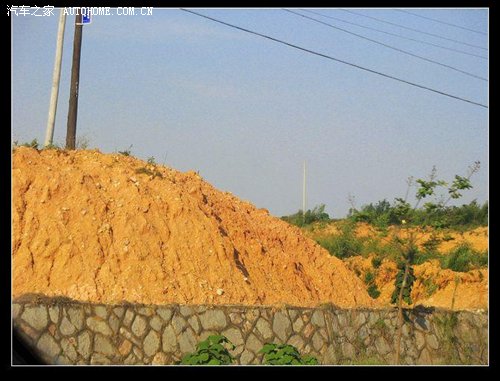The width and height of the screenshot is (500, 381).
Task: Click the AUTOHOME.COM.CN watermark text
Action: click(108, 12)
